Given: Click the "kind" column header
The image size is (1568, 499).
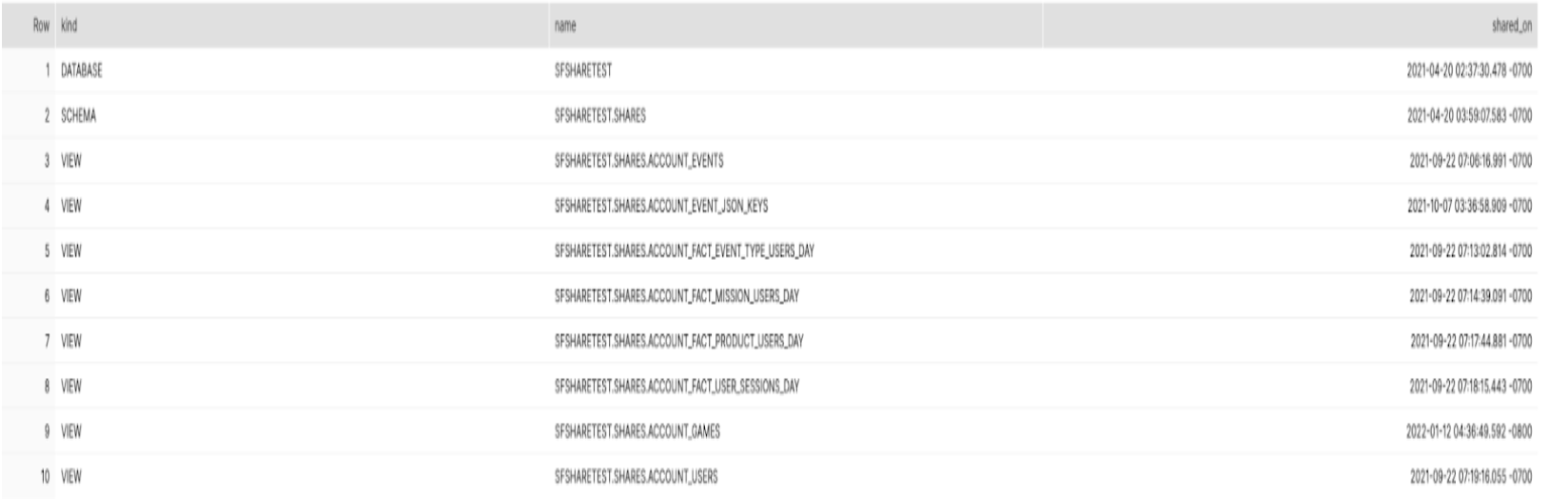Looking at the screenshot, I should (x=69, y=27).
